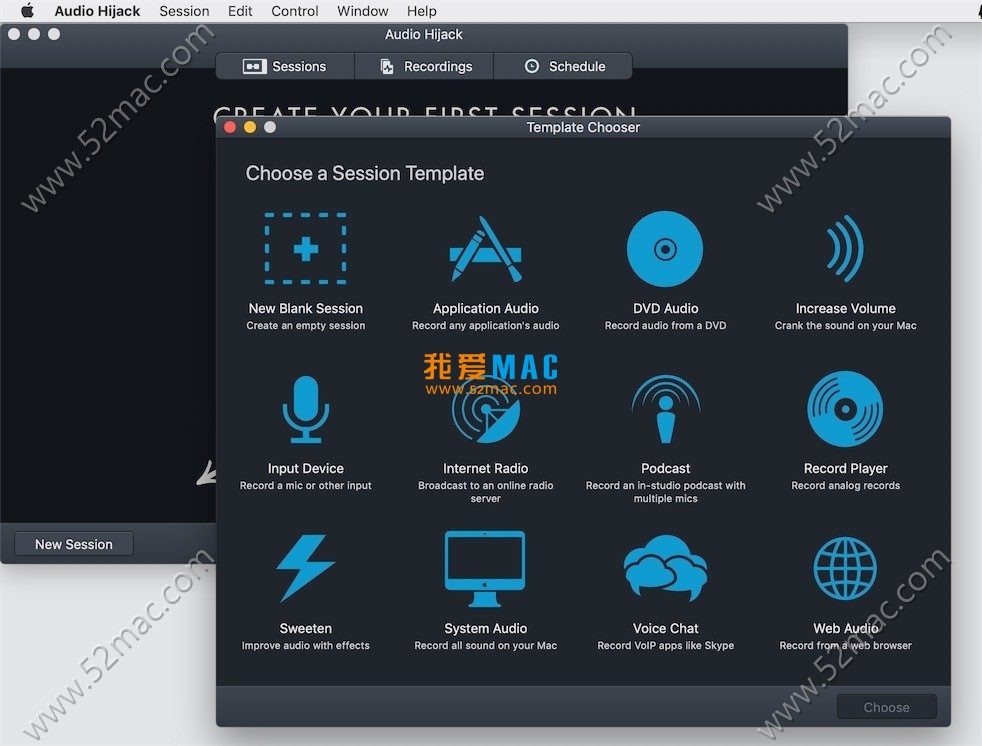Select the Sweeten lightning bolt icon
This screenshot has width=982, height=746.
[x=306, y=568]
